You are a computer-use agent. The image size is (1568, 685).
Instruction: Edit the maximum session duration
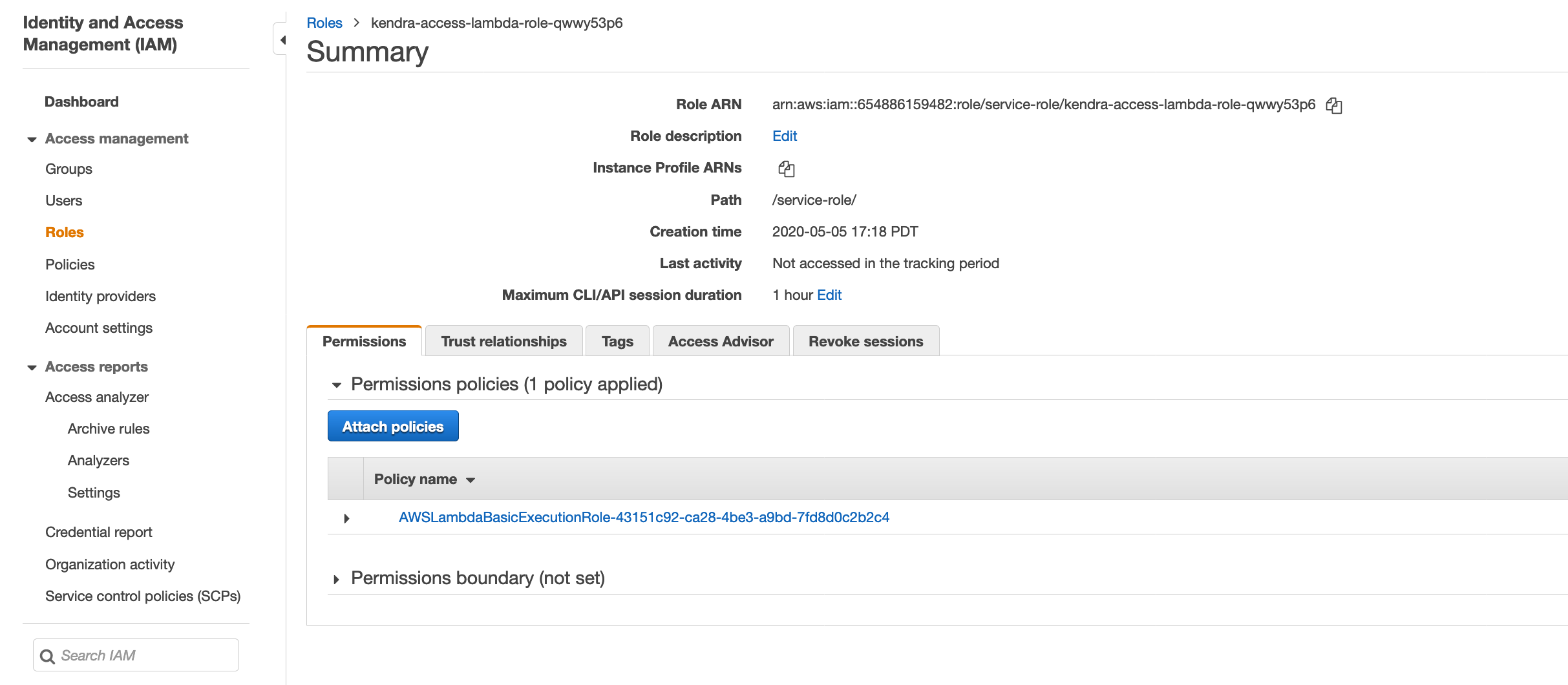point(829,295)
